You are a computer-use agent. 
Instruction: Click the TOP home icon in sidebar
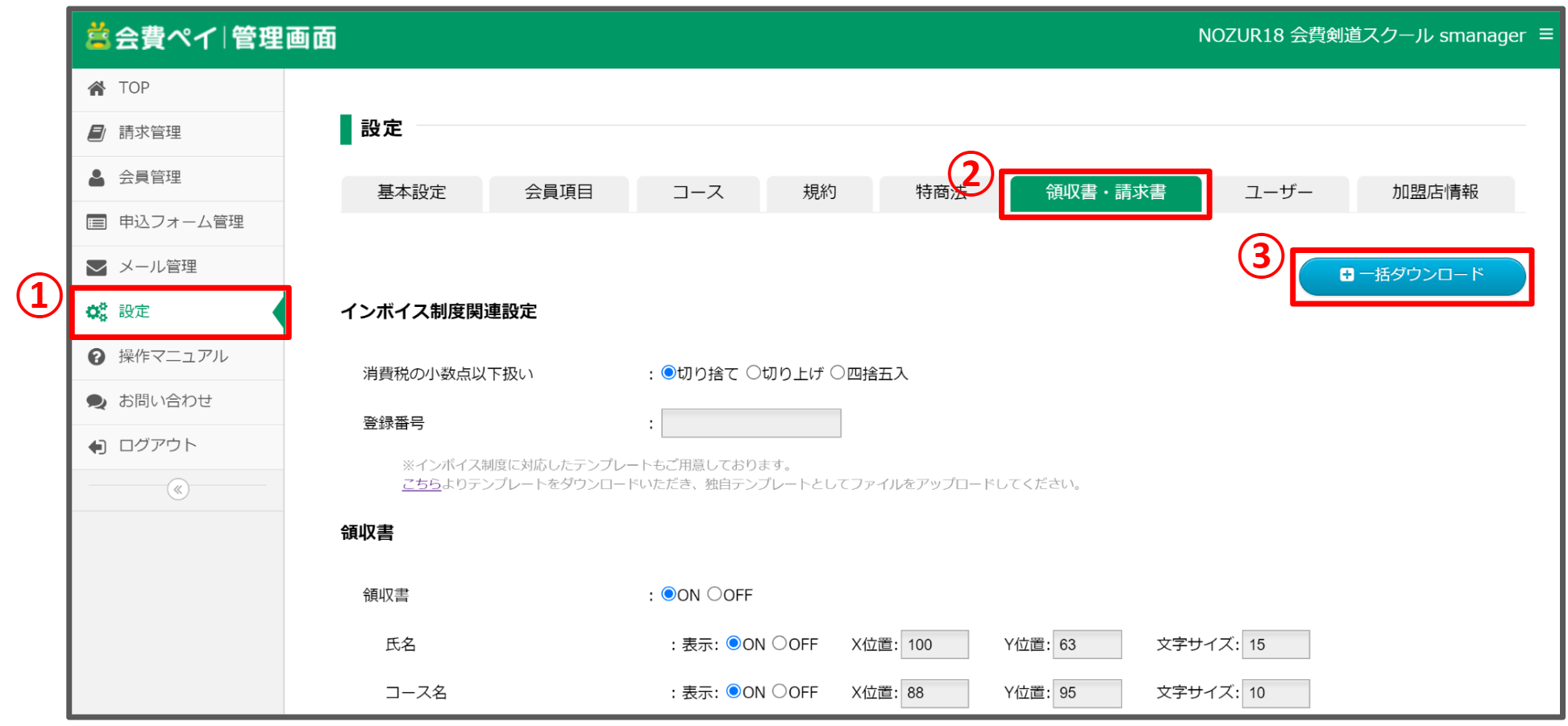point(97,88)
